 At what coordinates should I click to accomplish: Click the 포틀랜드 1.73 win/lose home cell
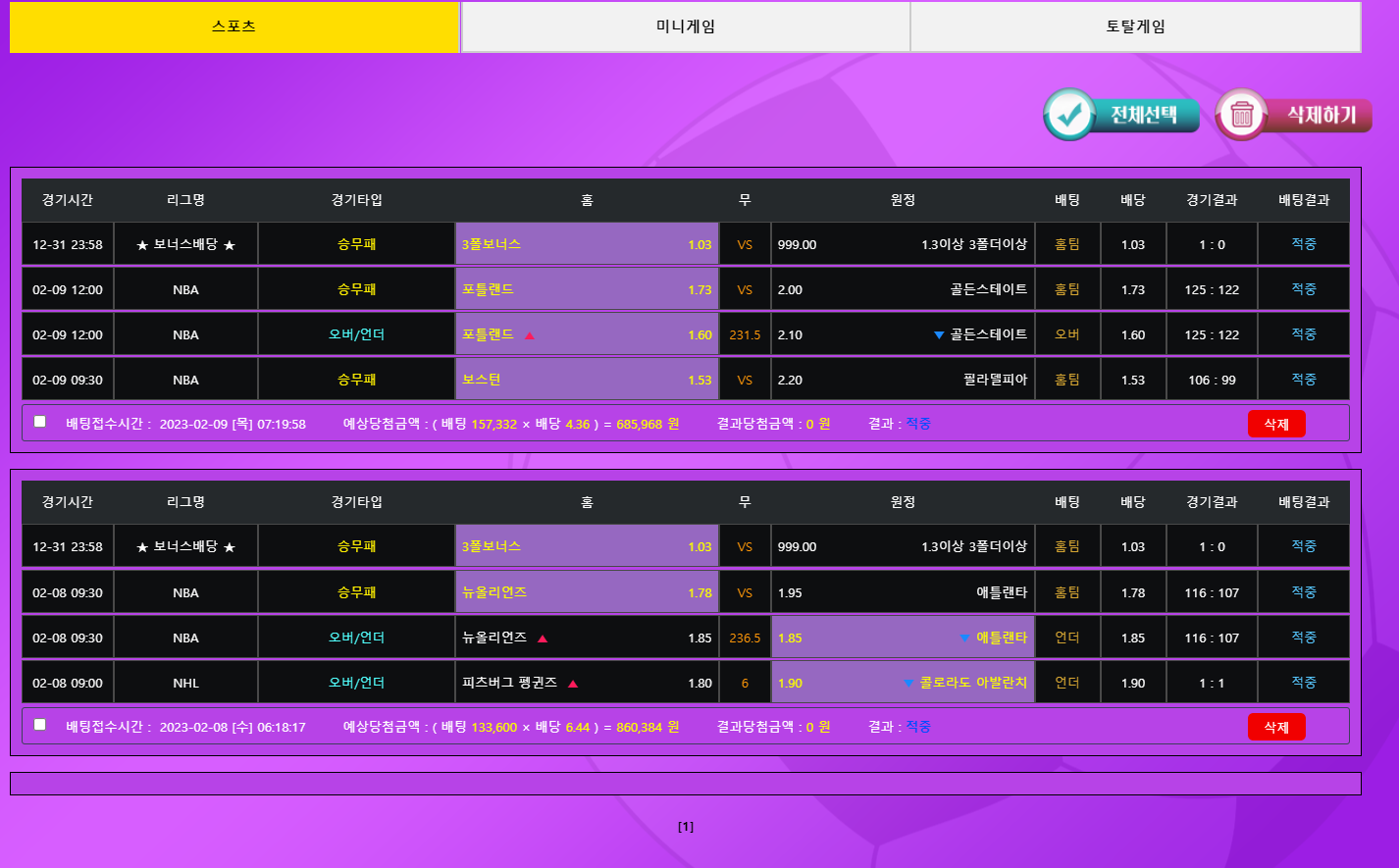(587, 289)
